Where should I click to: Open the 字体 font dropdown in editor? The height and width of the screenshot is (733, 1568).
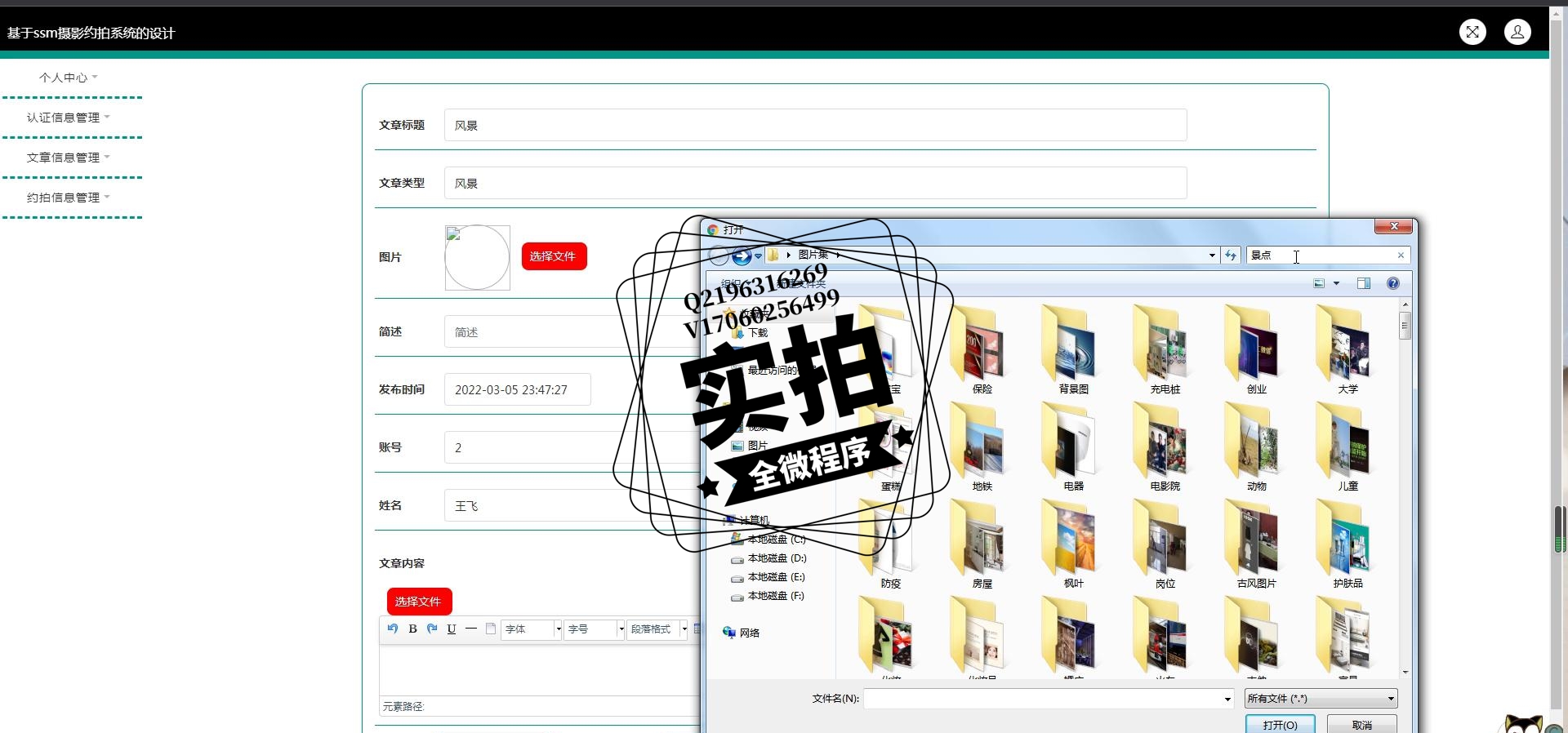(x=532, y=629)
